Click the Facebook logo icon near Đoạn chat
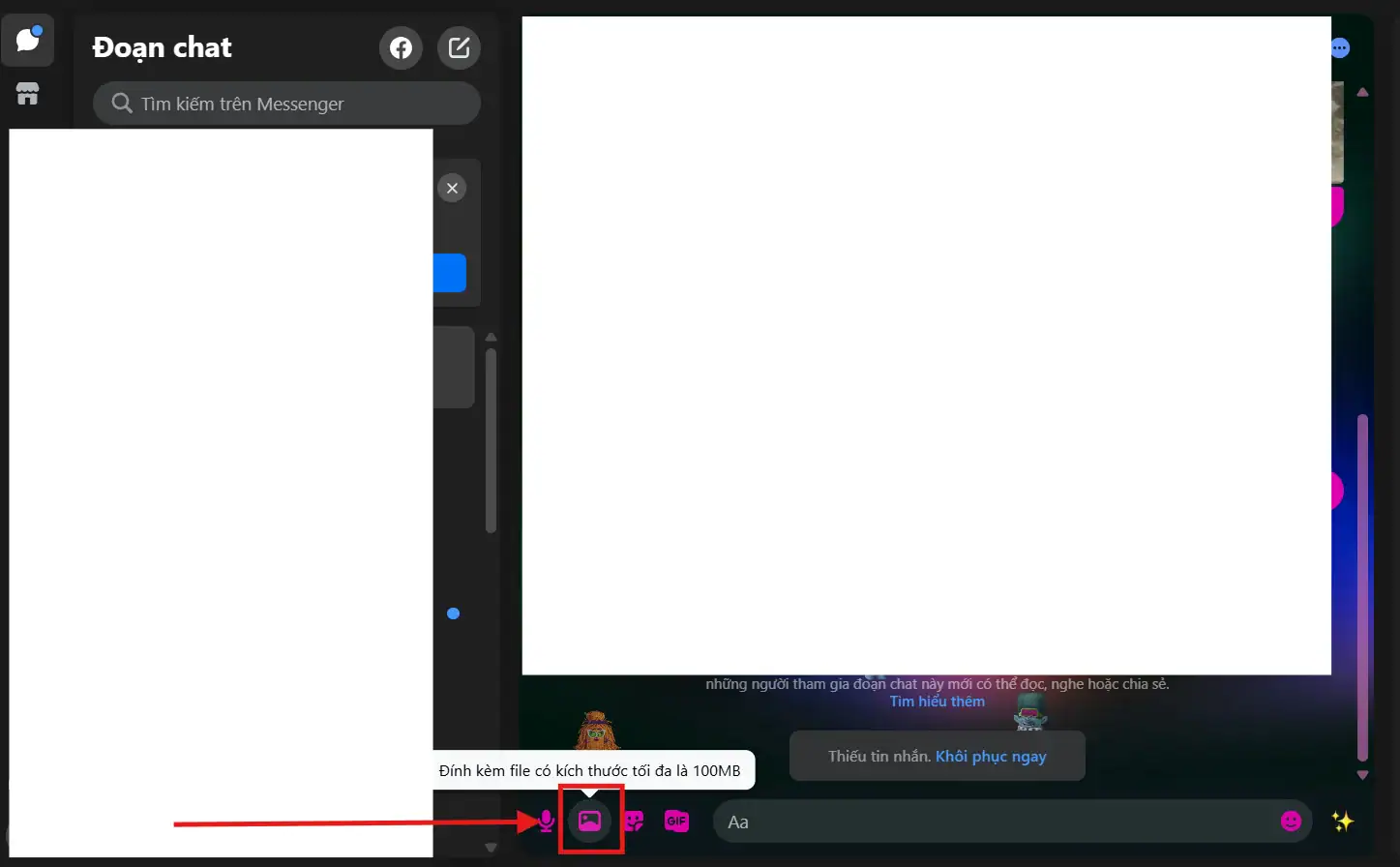1400x867 pixels. (401, 46)
